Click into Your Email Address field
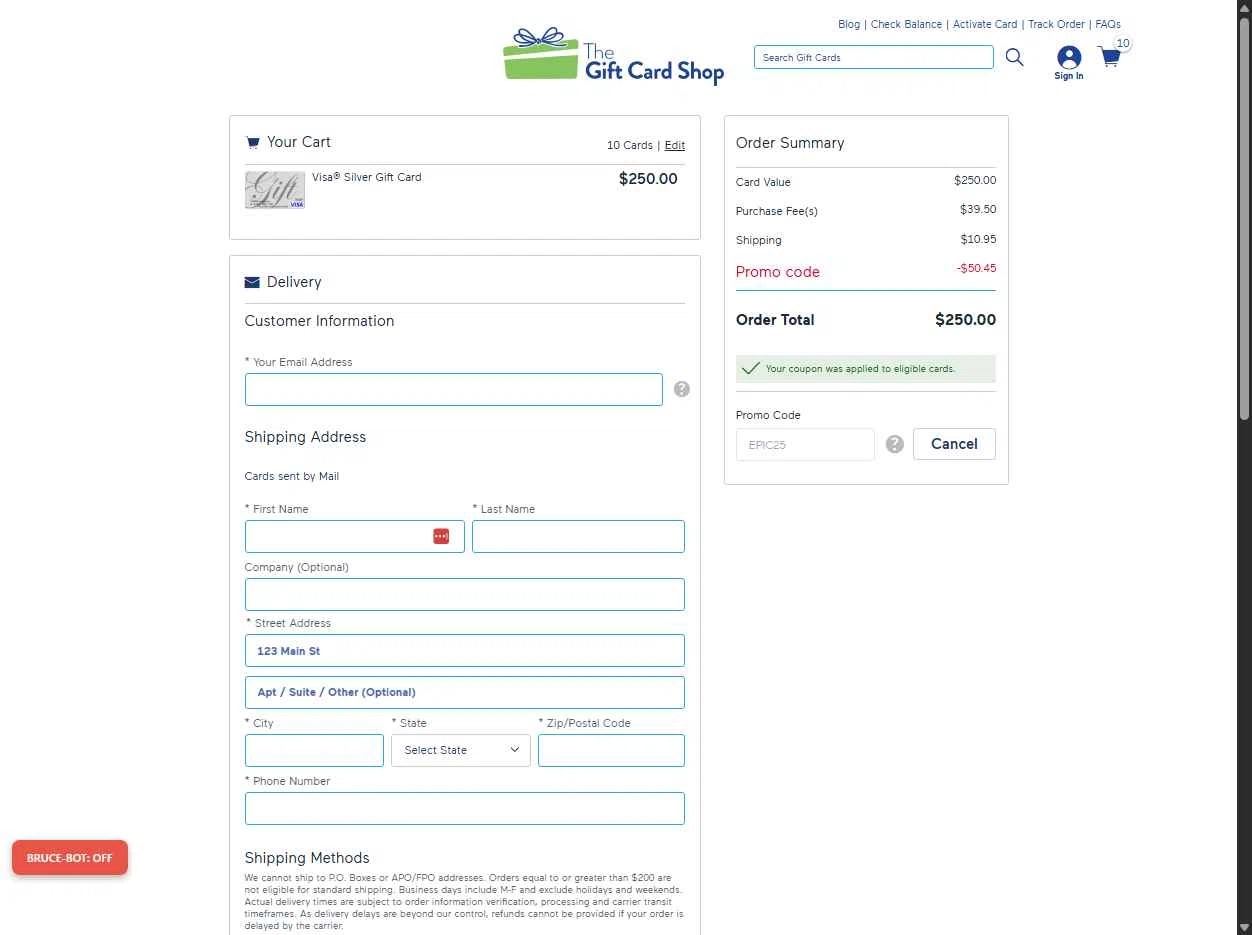1252x935 pixels. click(x=454, y=389)
